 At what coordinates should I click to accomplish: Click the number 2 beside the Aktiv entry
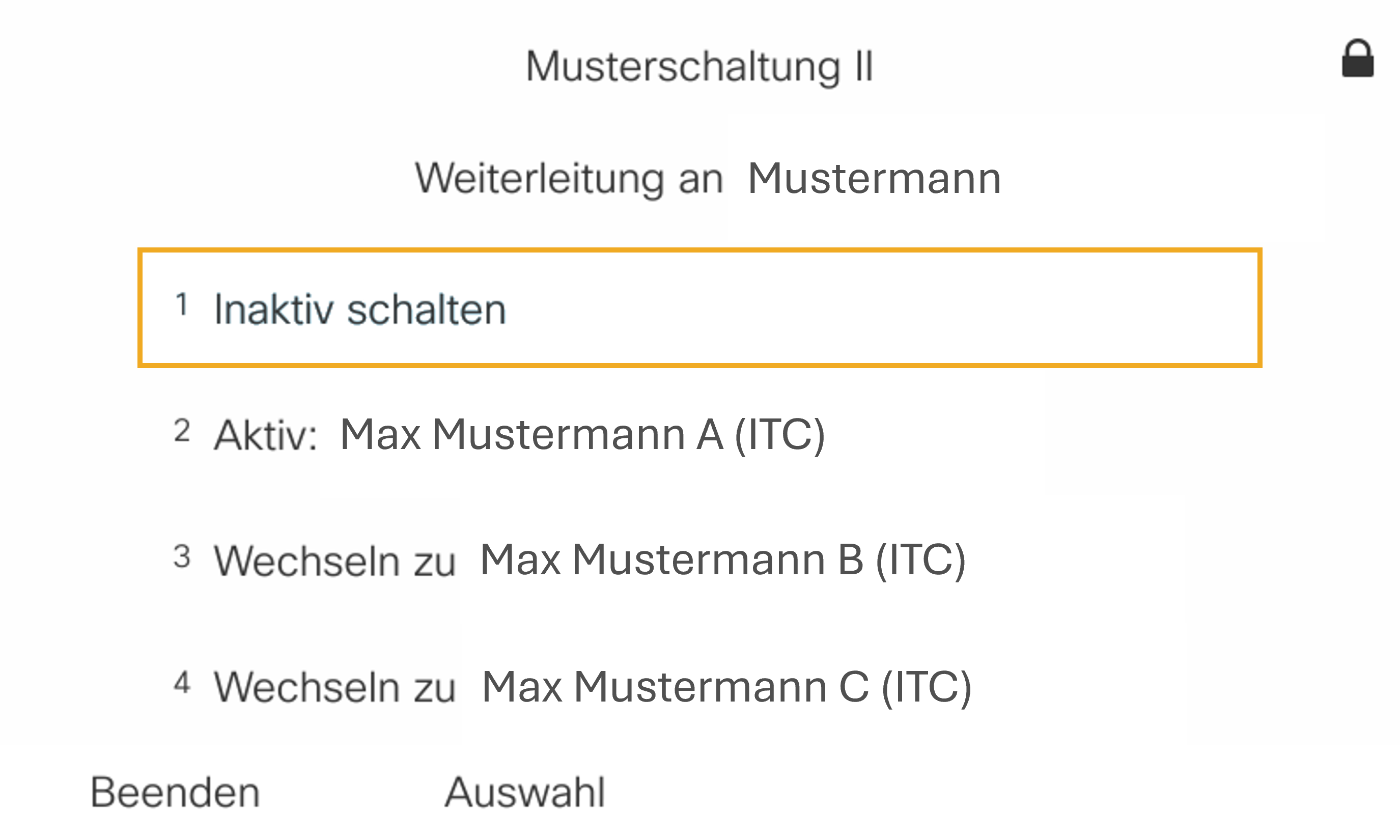182,431
